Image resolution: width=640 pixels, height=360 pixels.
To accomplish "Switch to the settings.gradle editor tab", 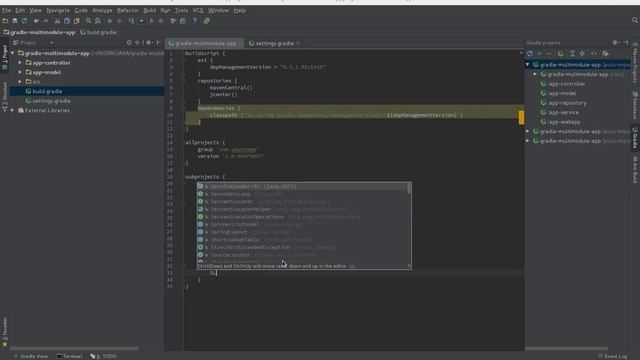I will [x=274, y=43].
